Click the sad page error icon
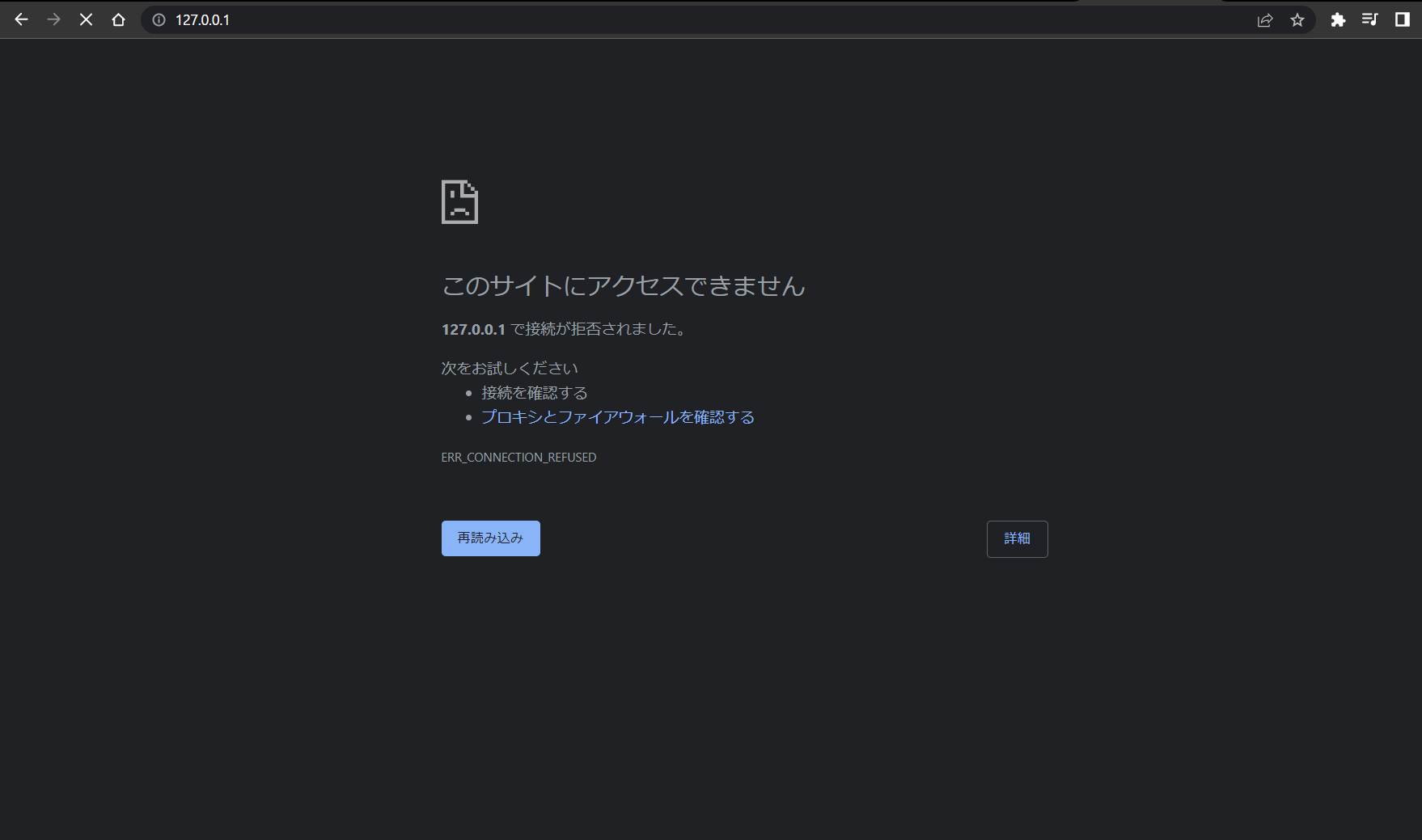Screen dimensions: 1422x840 (x=459, y=202)
